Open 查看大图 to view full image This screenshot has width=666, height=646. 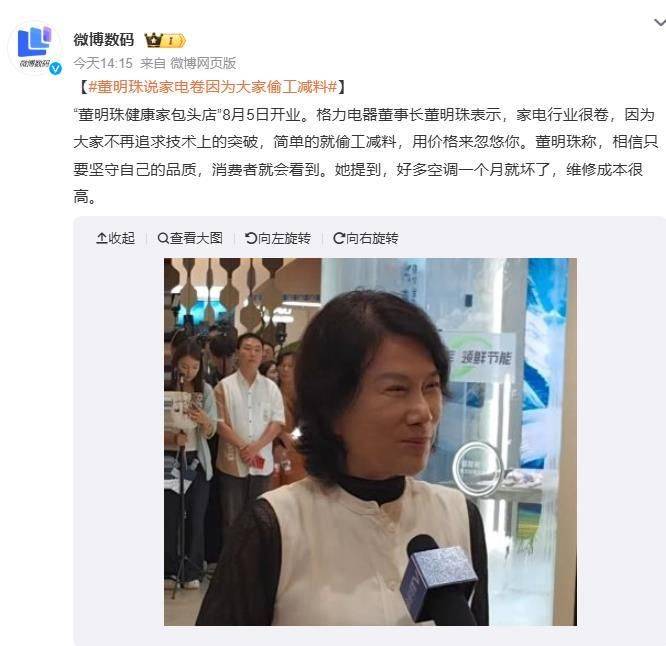click(x=190, y=238)
